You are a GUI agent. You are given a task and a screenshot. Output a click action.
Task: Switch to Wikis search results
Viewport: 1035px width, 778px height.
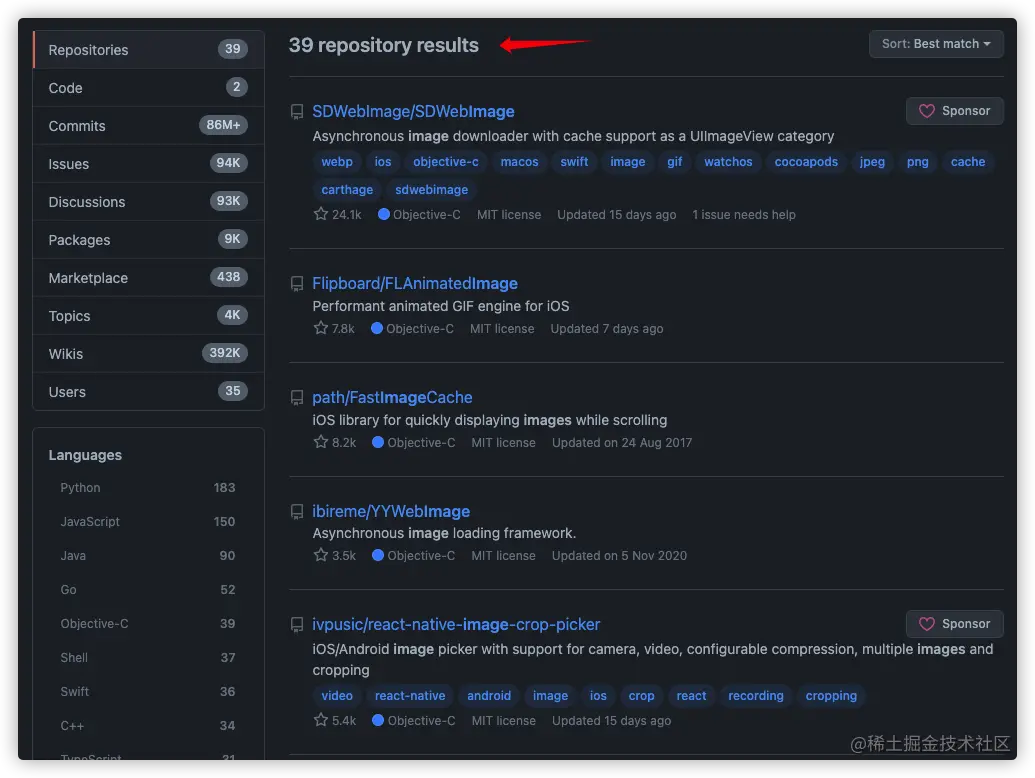point(149,354)
